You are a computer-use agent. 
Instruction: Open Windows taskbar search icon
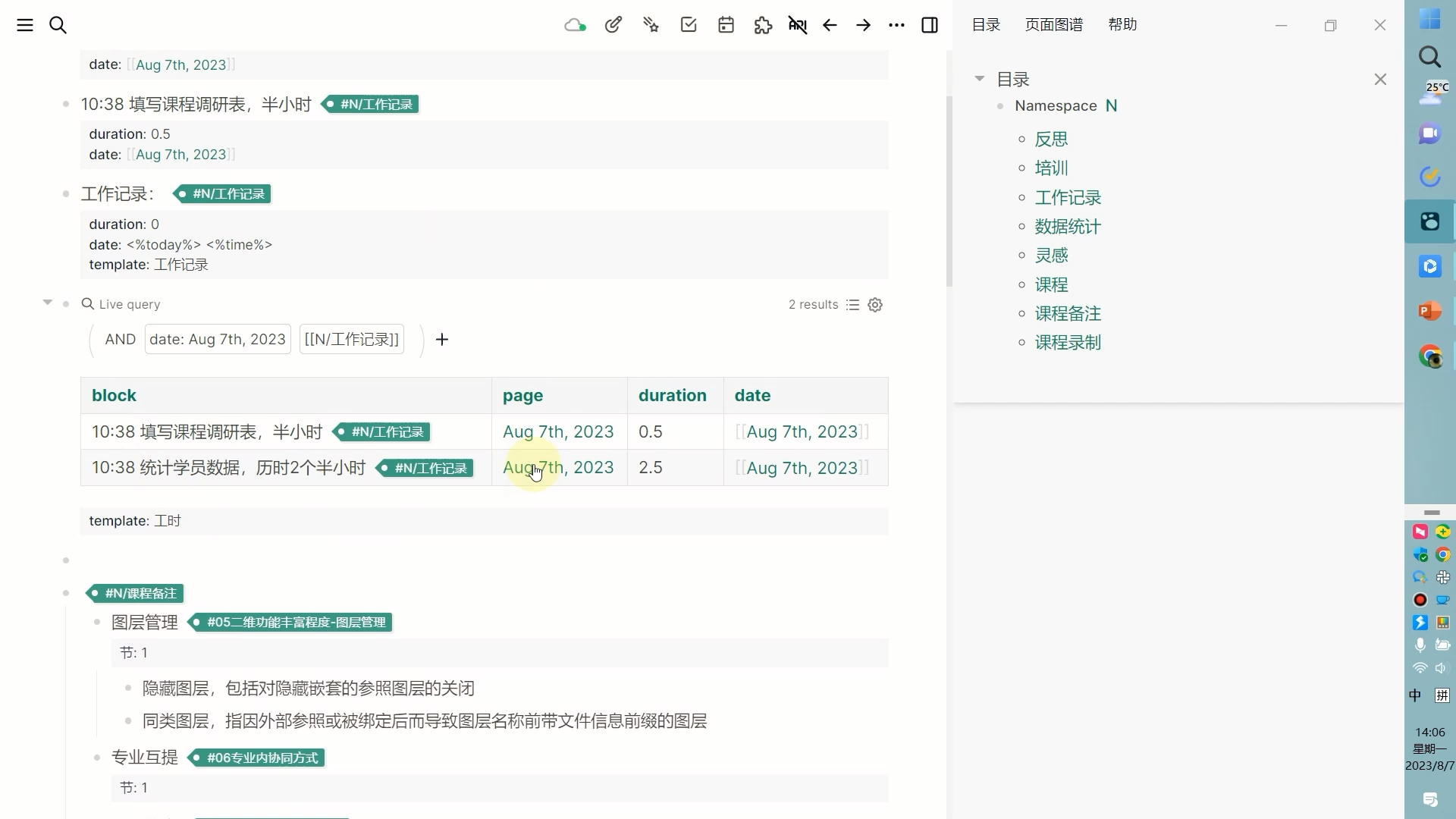pyautogui.click(x=1430, y=57)
